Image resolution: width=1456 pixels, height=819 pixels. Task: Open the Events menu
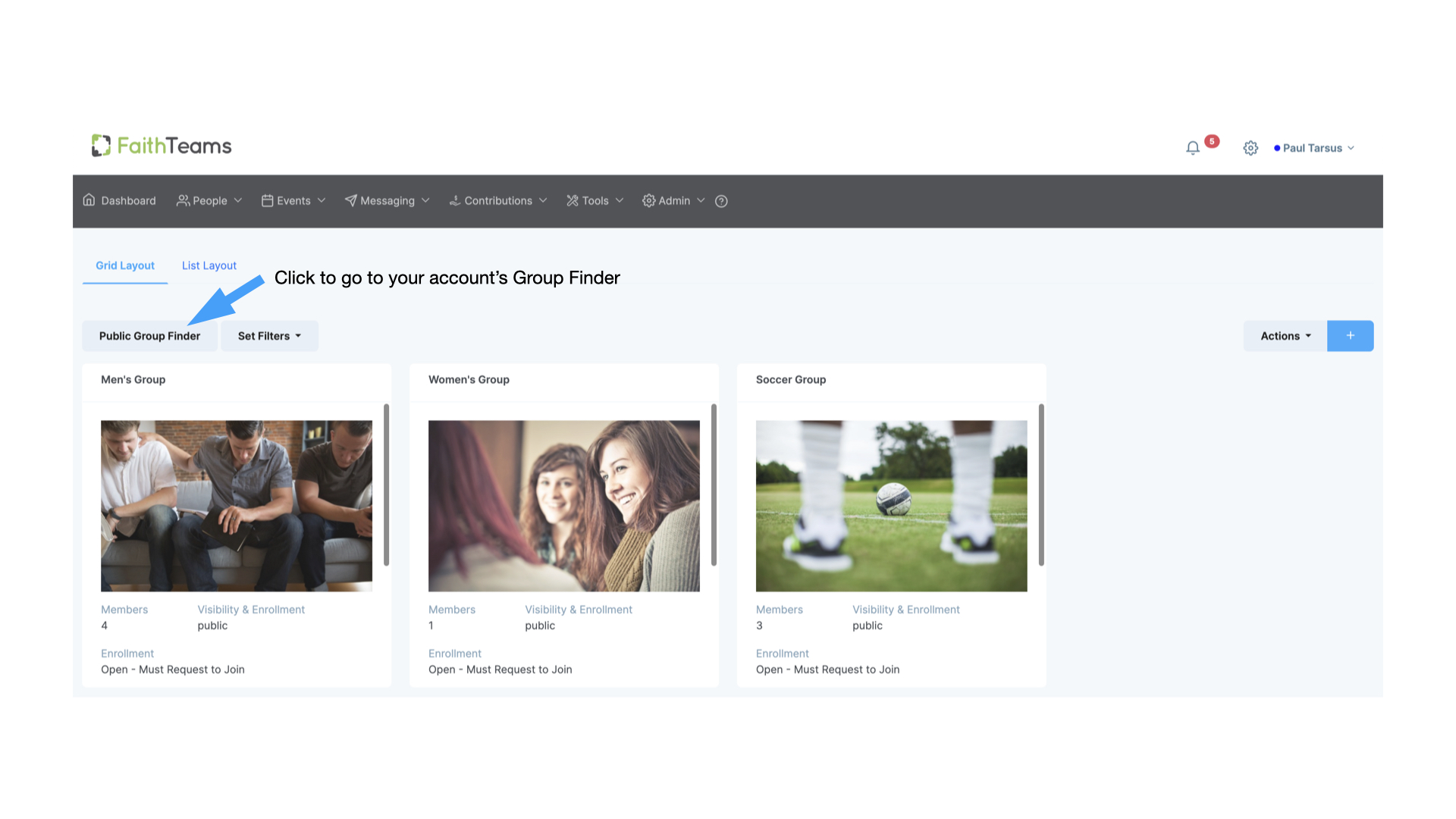[293, 200]
